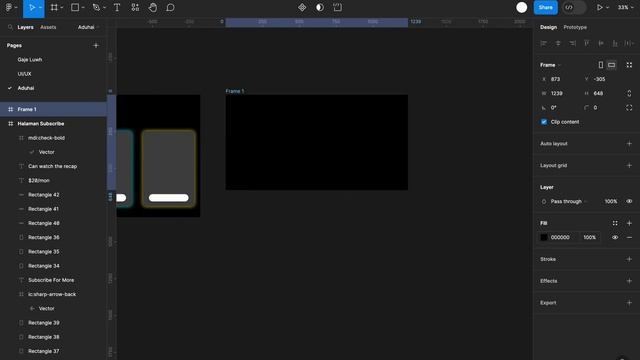Click the fill opacity 100% field
Screen dimensions: 640x360
tap(589, 238)
